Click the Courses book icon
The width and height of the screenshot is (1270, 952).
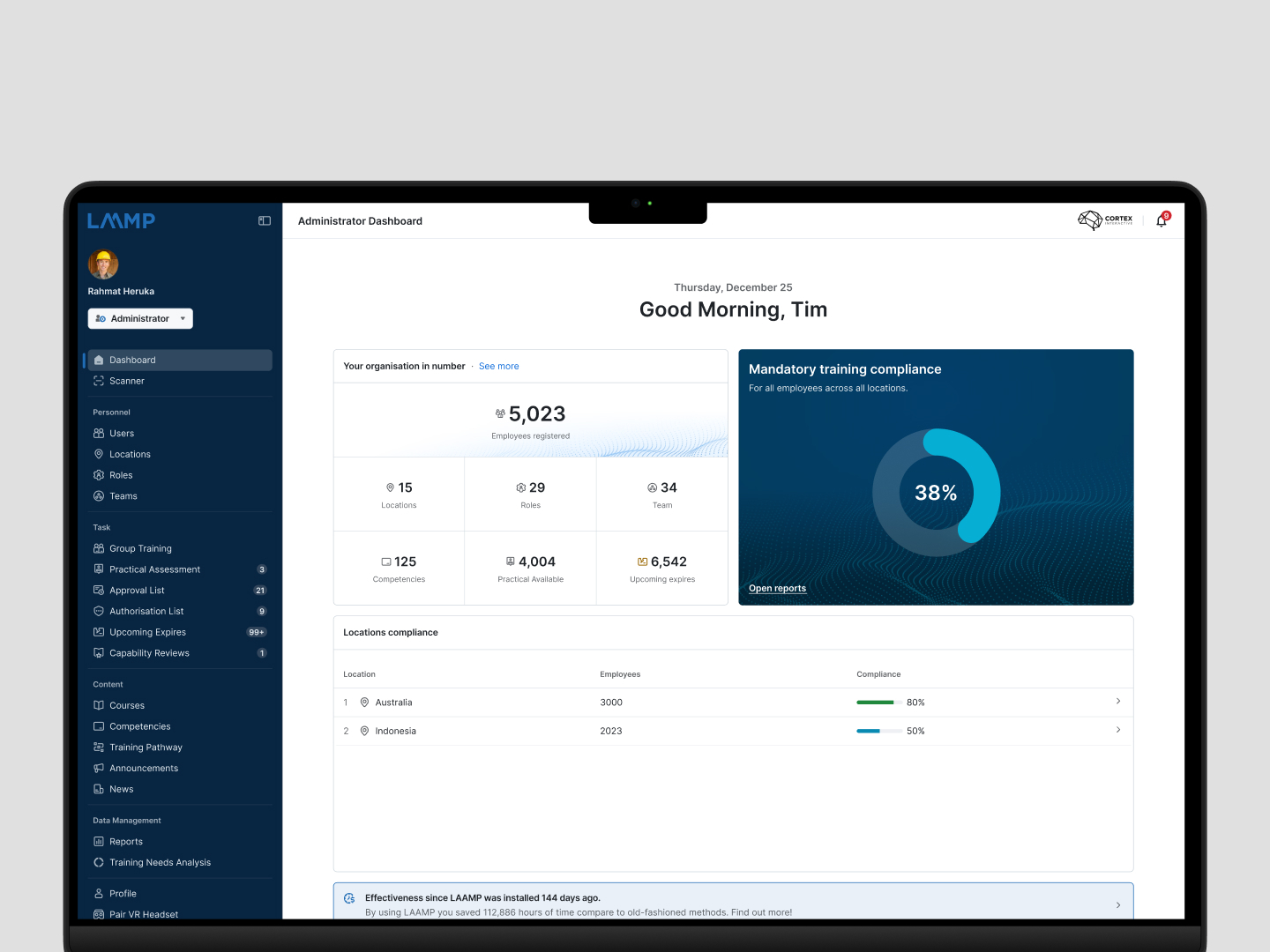(x=99, y=706)
